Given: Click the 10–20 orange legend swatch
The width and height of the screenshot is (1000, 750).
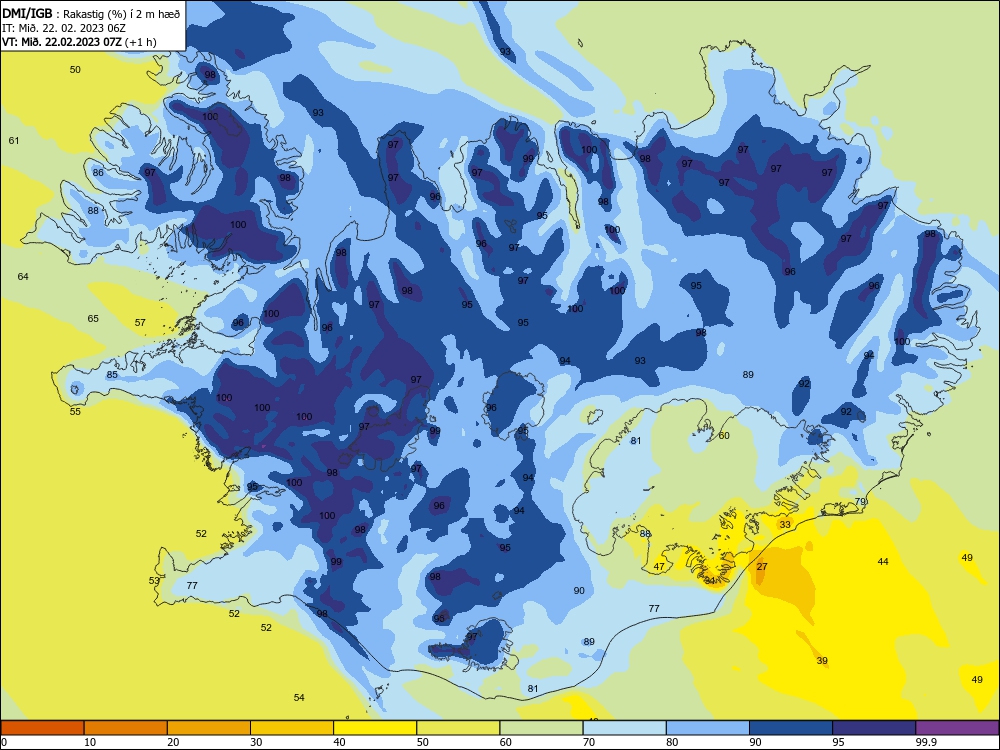Looking at the screenshot, I should [126, 728].
